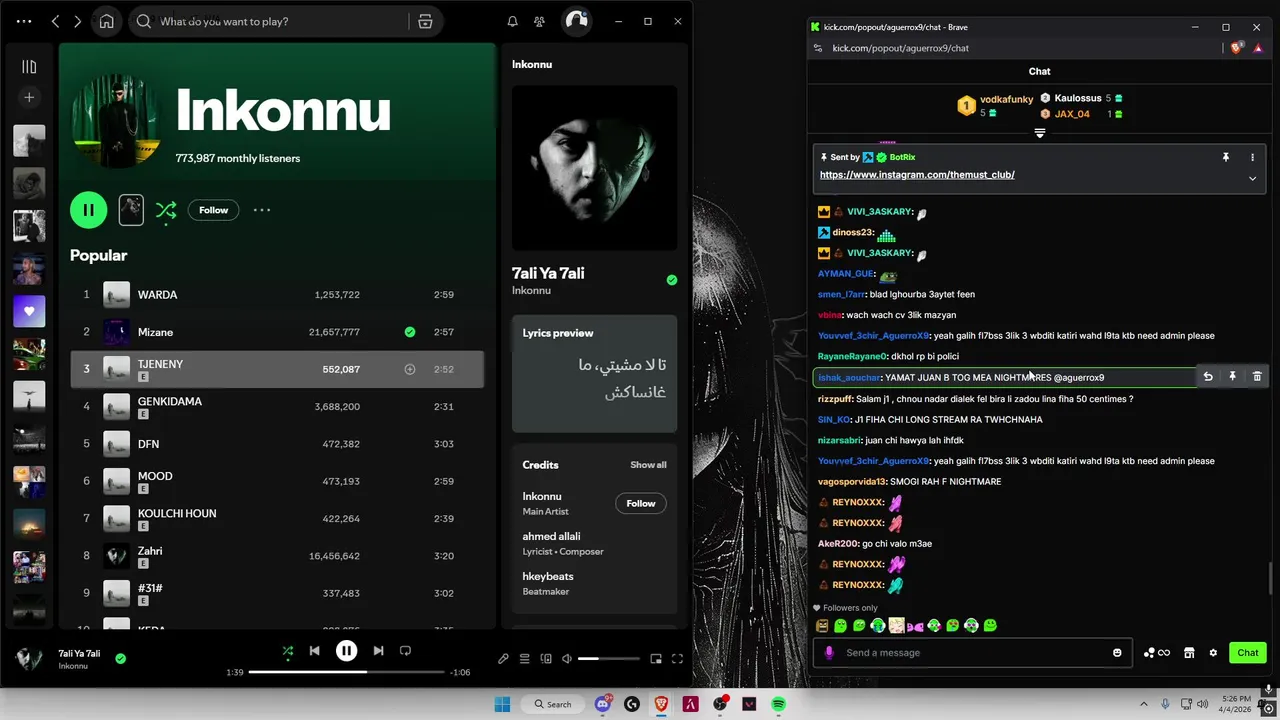
Task: Add TJENENY to Liked Songs plus icon
Action: [x=410, y=369]
